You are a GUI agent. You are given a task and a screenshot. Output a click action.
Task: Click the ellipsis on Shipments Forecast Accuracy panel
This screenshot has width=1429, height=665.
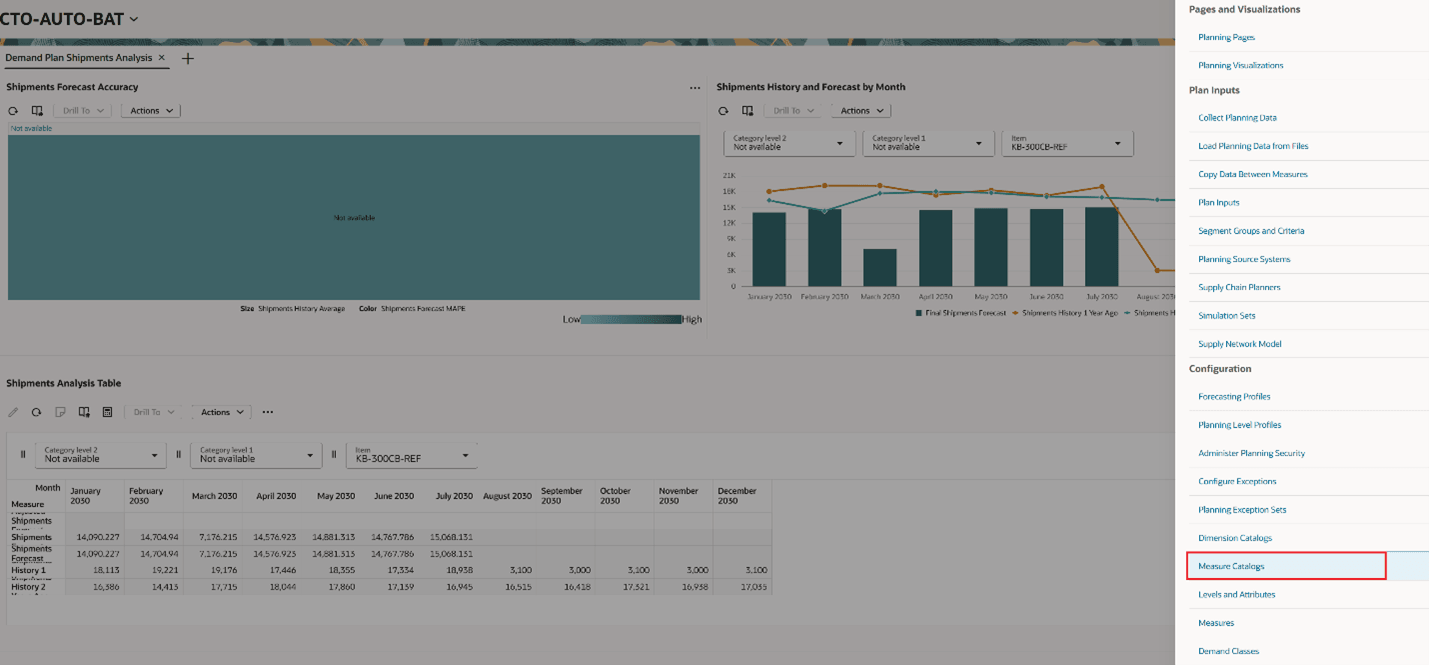(695, 87)
